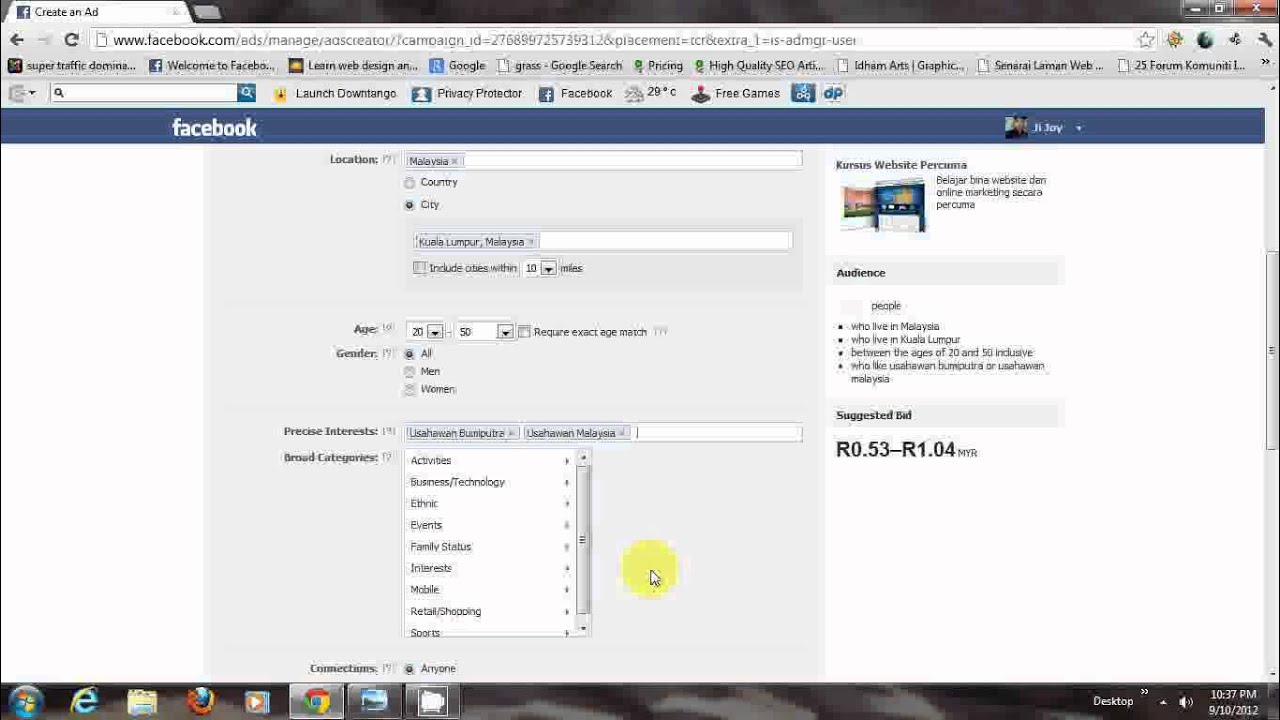The width and height of the screenshot is (1280, 720).
Task: Expand the Retail/Shopping category
Action: pos(490,611)
